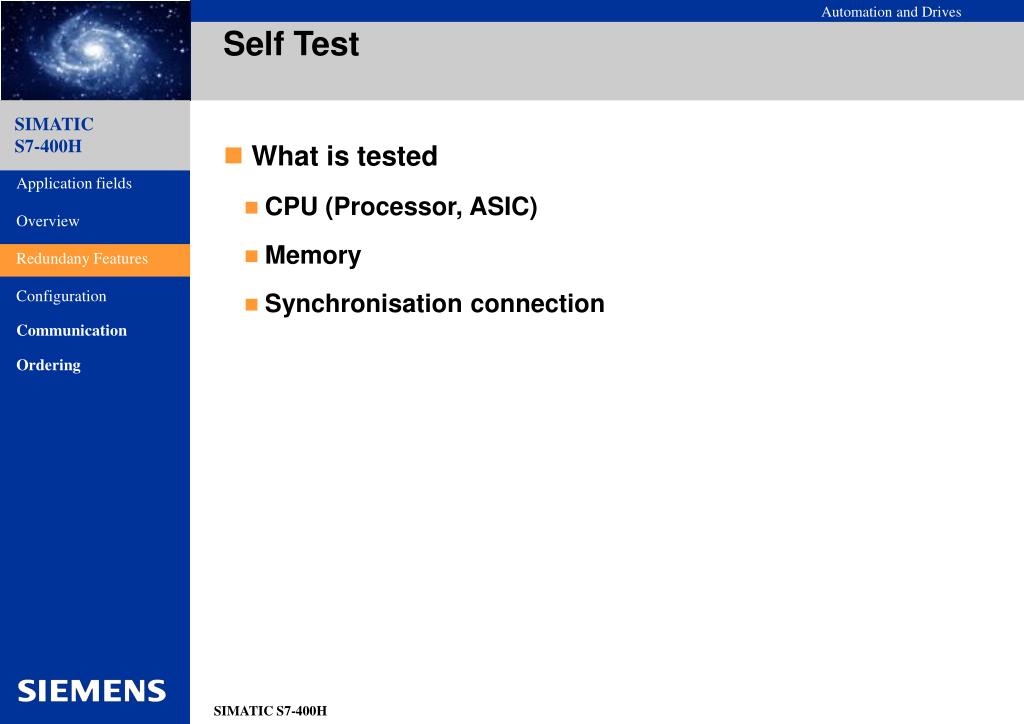Click the Synchronisation connection text
The height and width of the screenshot is (724, 1024).
point(435,304)
